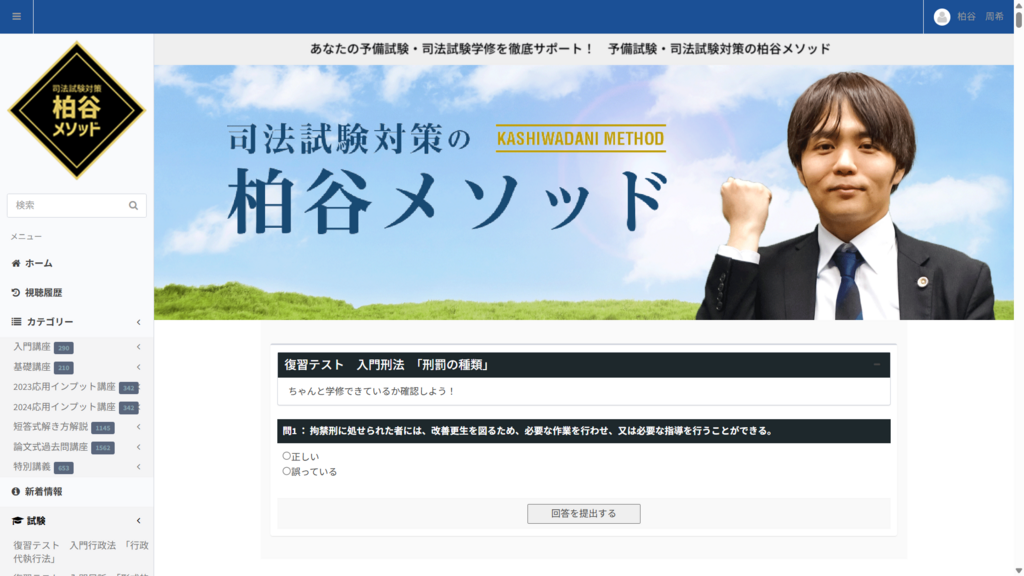Click the graduation cap icon beside 試験

tap(17, 521)
